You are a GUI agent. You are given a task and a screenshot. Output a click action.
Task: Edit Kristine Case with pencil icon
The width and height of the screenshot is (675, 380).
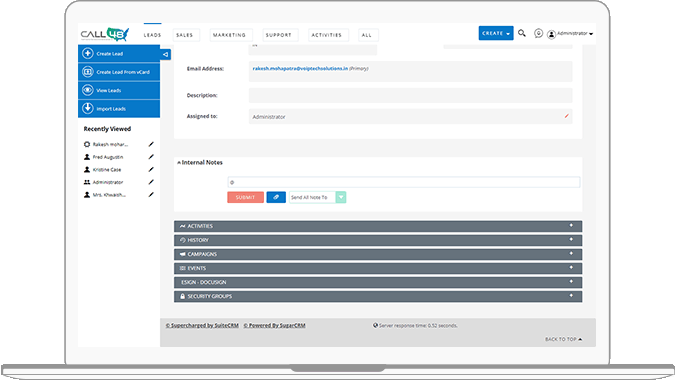pos(151,169)
